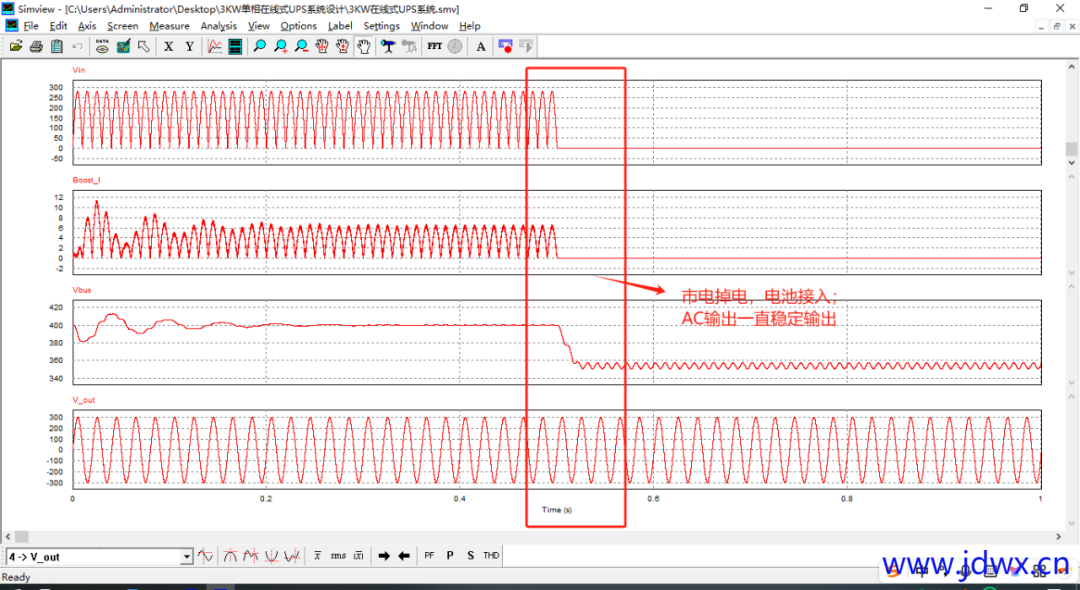1080x590 pixels.
Task: Open the Edit menu
Action: click(x=59, y=26)
